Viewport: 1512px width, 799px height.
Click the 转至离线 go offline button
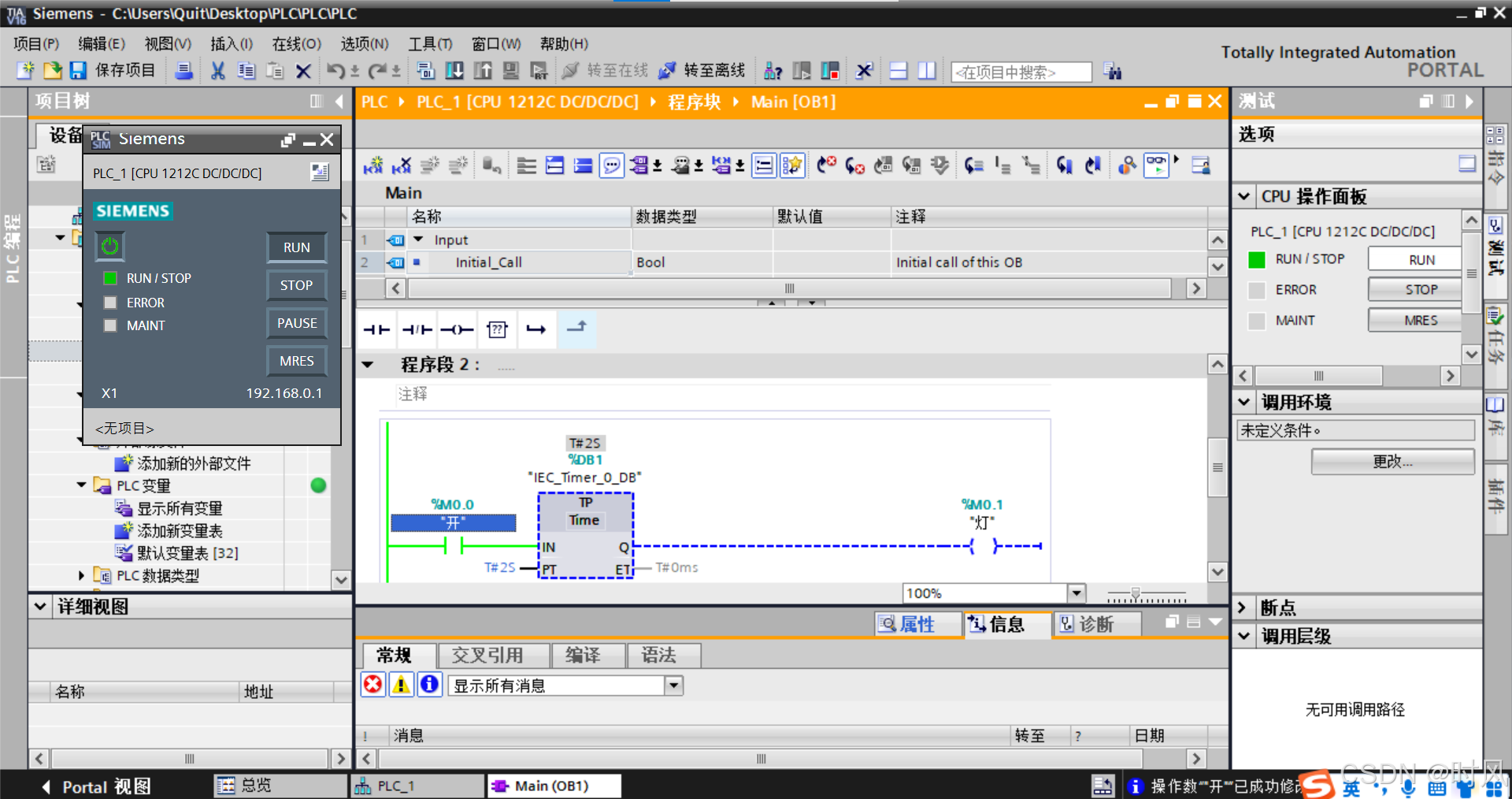pyautogui.click(x=702, y=71)
